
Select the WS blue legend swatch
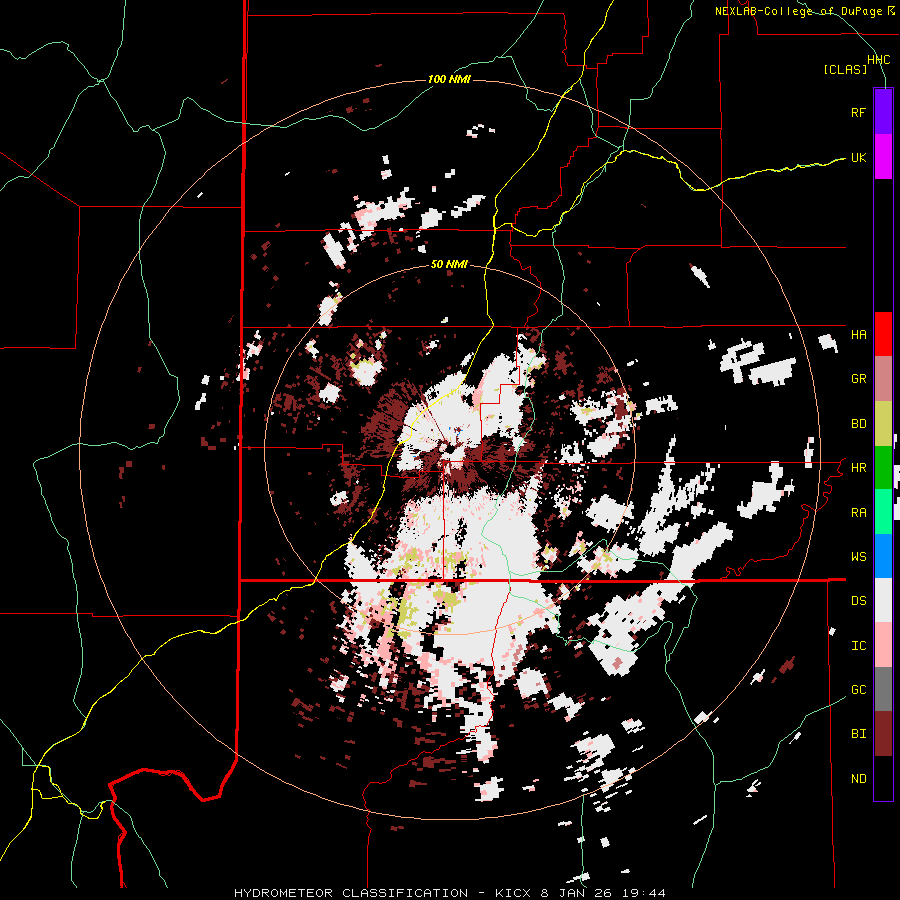pyautogui.click(x=883, y=556)
